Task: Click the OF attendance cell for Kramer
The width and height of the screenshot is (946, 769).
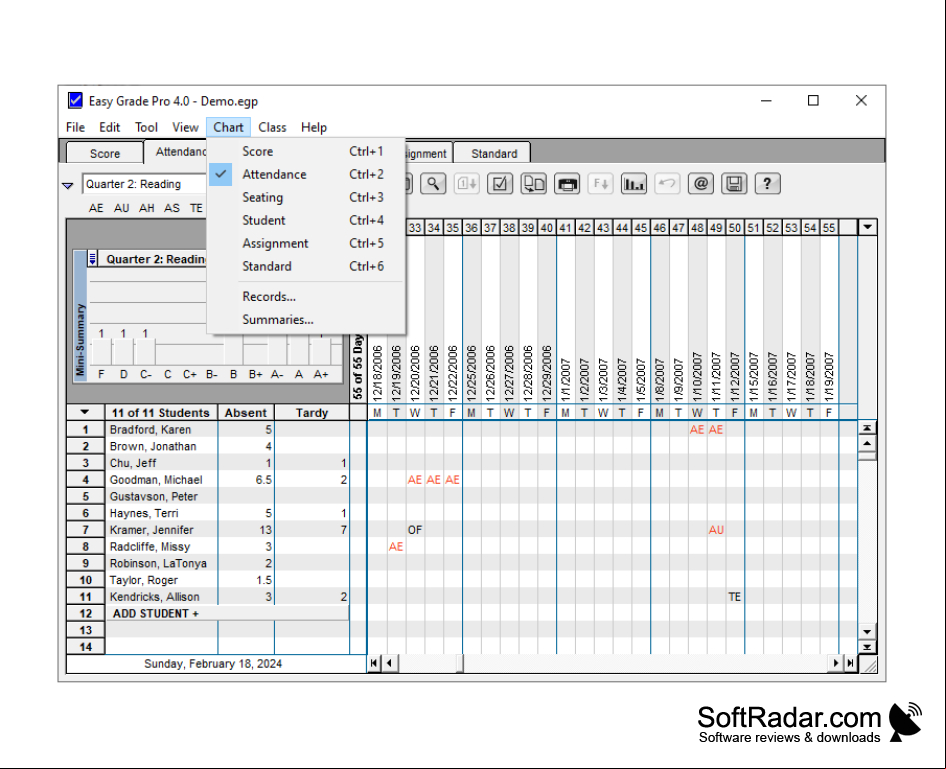Action: [x=415, y=530]
